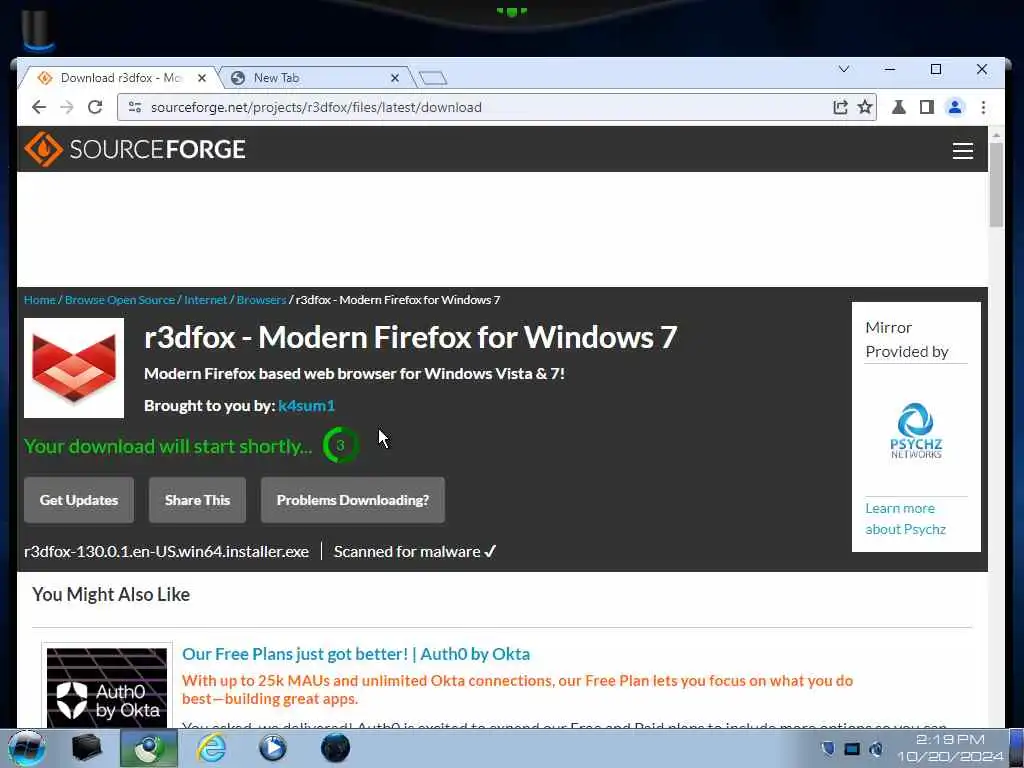Screen dimensions: 1024x768
Task: Open the k4sum1 author link
Action: click(x=306, y=406)
